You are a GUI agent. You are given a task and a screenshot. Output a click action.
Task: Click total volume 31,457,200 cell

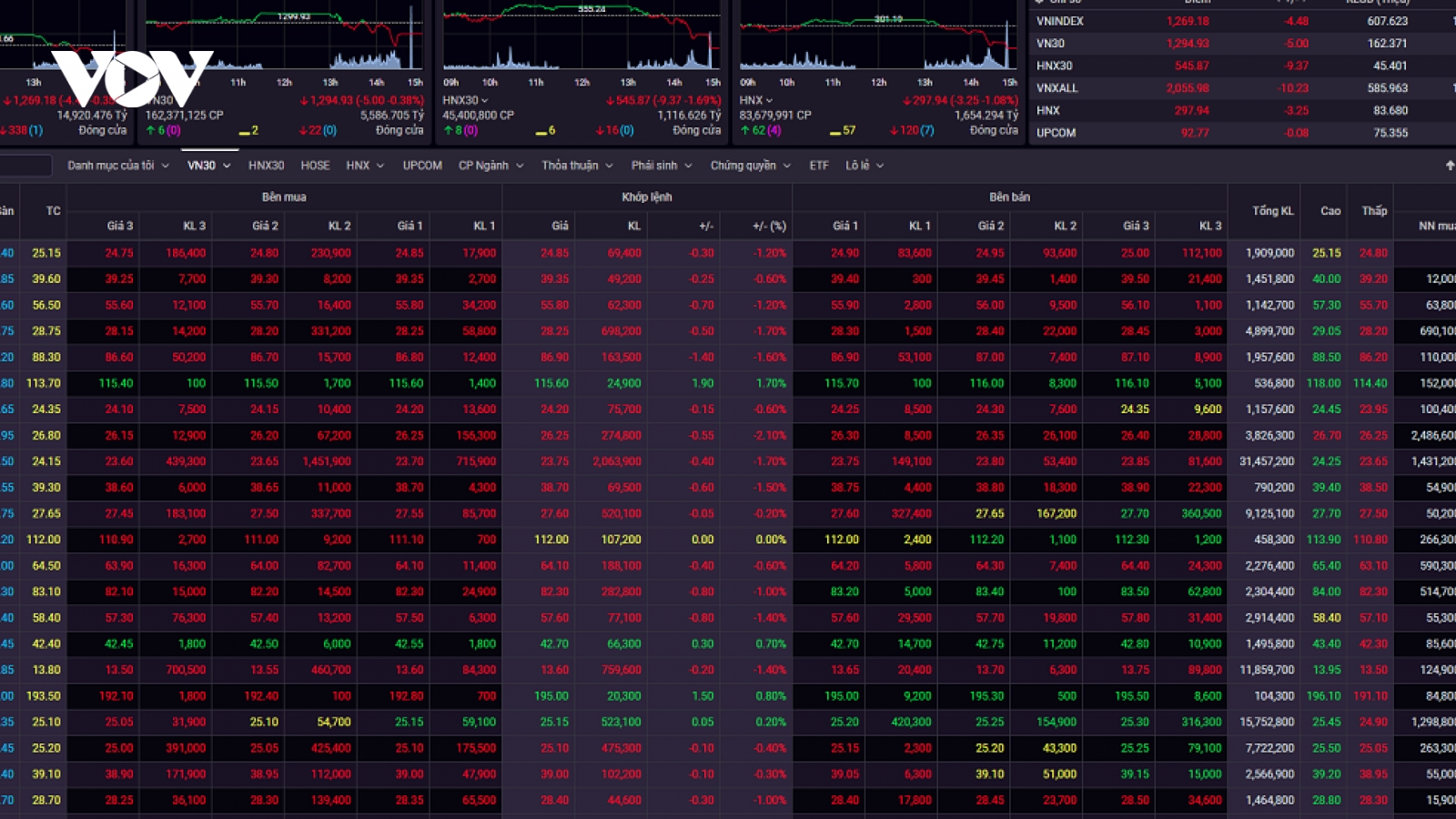tap(1266, 461)
